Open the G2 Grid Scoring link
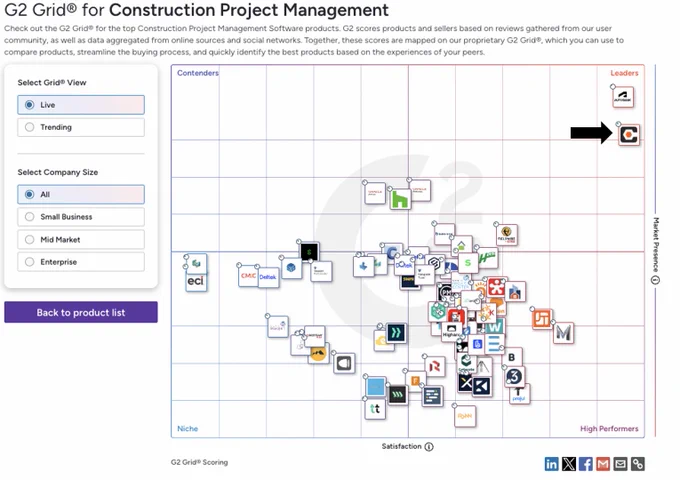Image resolution: width=680 pixels, height=480 pixels. 199,462
